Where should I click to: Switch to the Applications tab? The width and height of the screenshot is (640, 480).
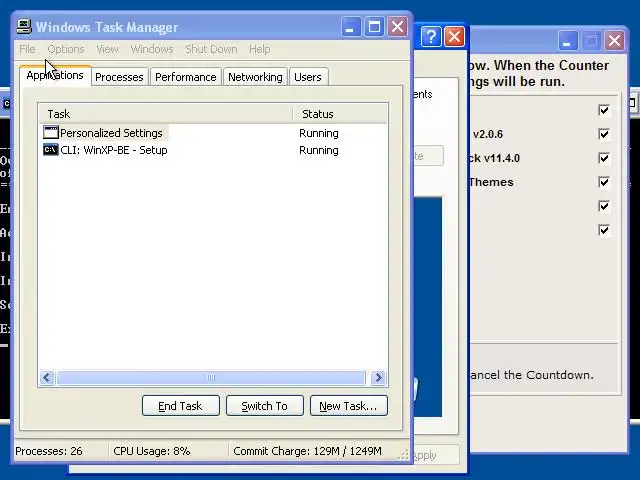click(55, 76)
